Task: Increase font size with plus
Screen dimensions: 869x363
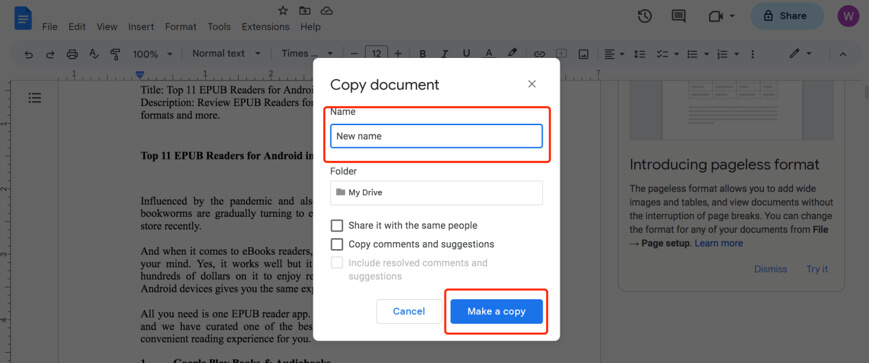Action: 398,54
